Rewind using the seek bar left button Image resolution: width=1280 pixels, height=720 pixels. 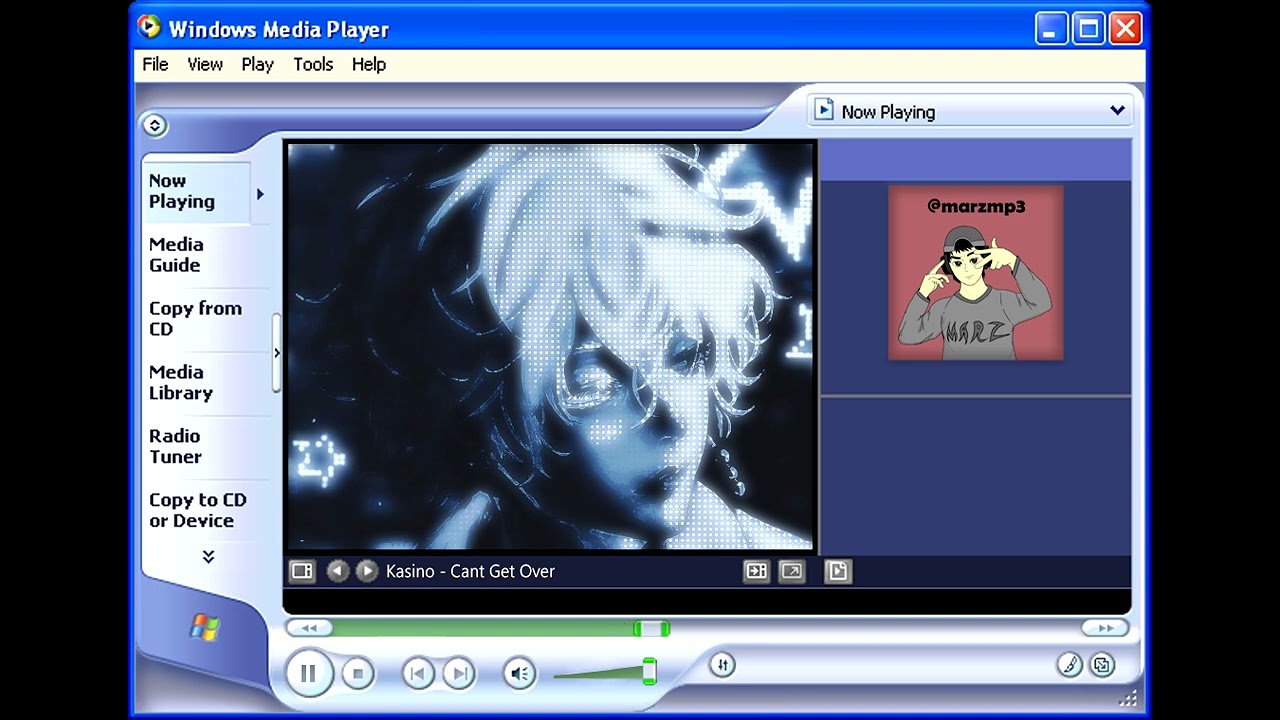point(310,628)
